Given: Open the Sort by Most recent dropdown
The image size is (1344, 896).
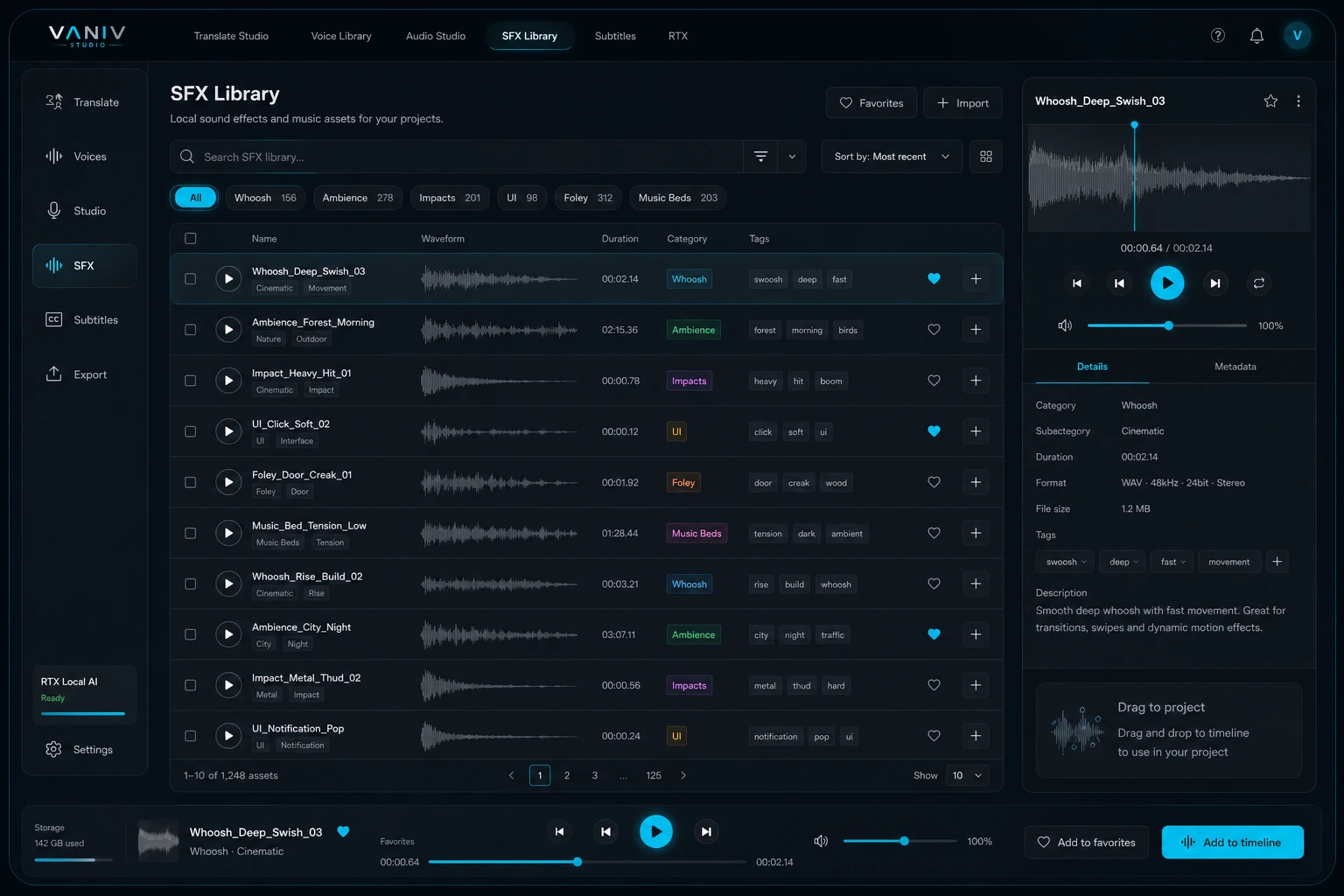Looking at the screenshot, I should [891, 156].
